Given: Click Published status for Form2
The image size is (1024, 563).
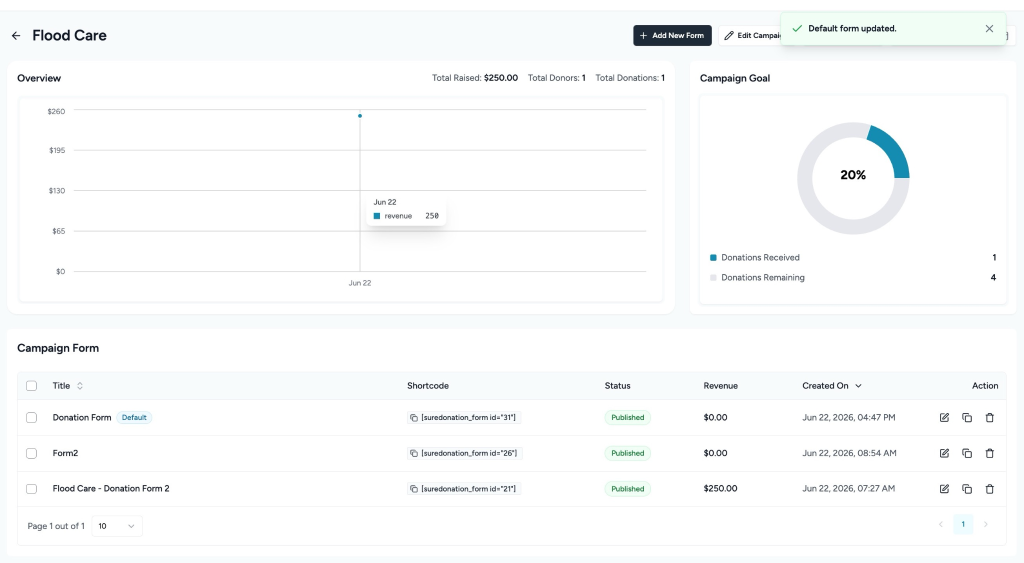Looking at the screenshot, I should click(628, 453).
